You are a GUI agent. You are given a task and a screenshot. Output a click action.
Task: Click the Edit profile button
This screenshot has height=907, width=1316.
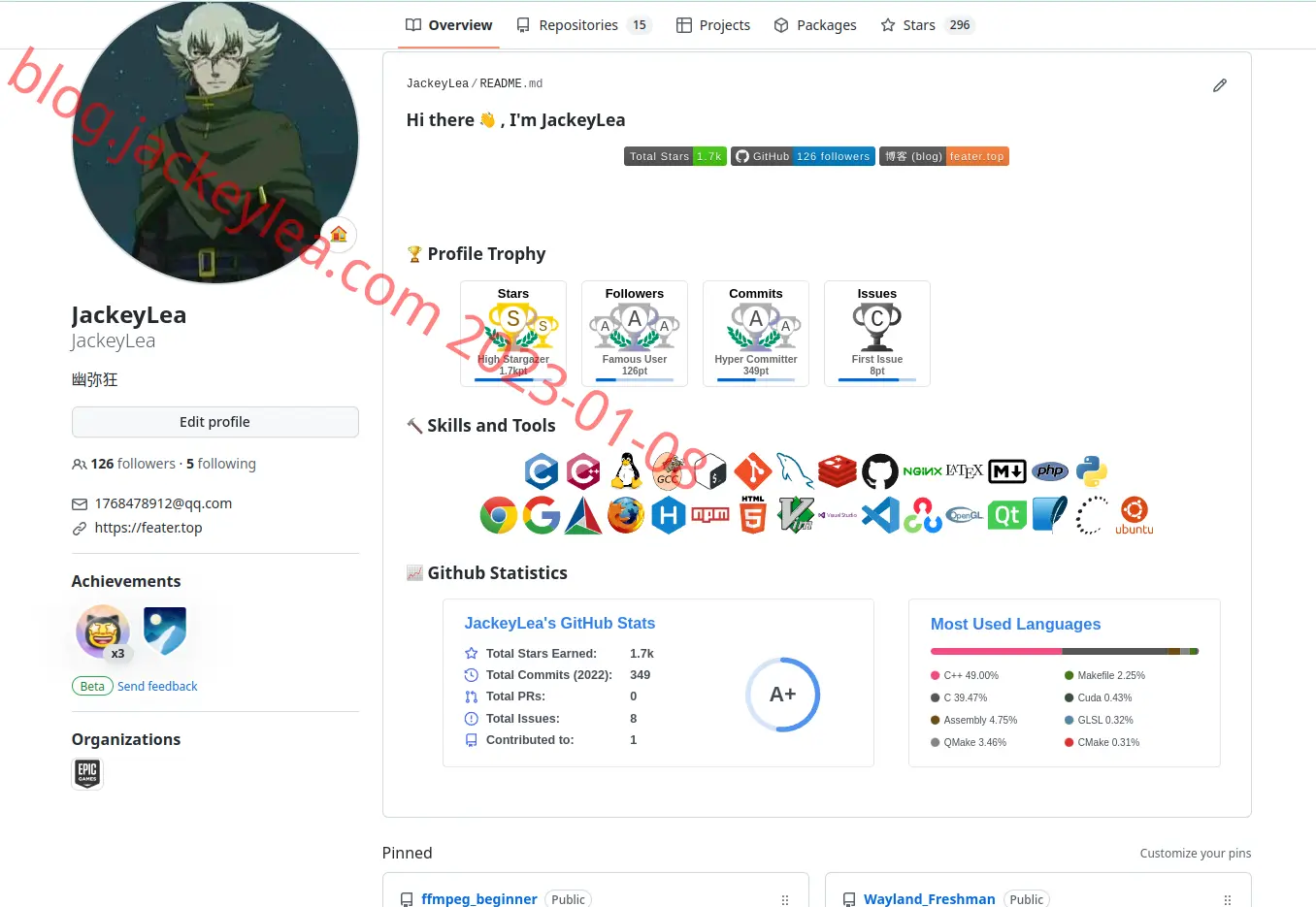click(x=215, y=422)
